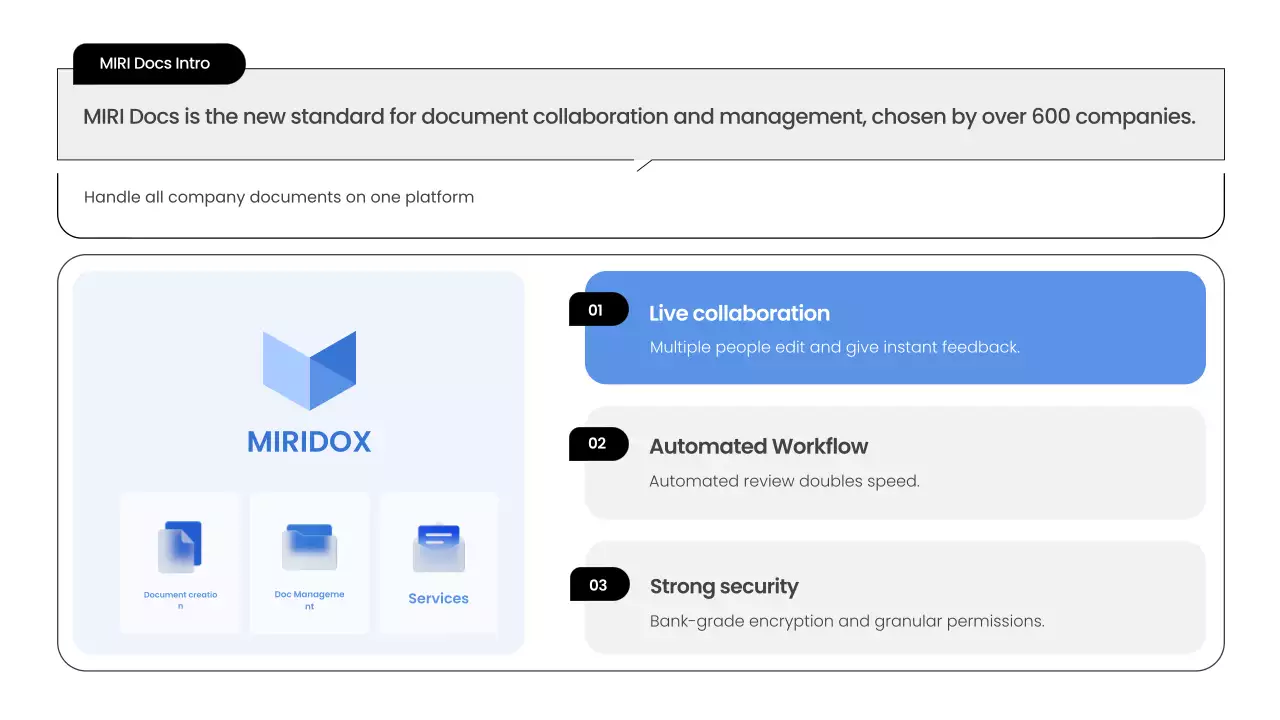Select the Document creation file icon
Viewport: 1280px width, 720px height.
pyautogui.click(x=180, y=548)
